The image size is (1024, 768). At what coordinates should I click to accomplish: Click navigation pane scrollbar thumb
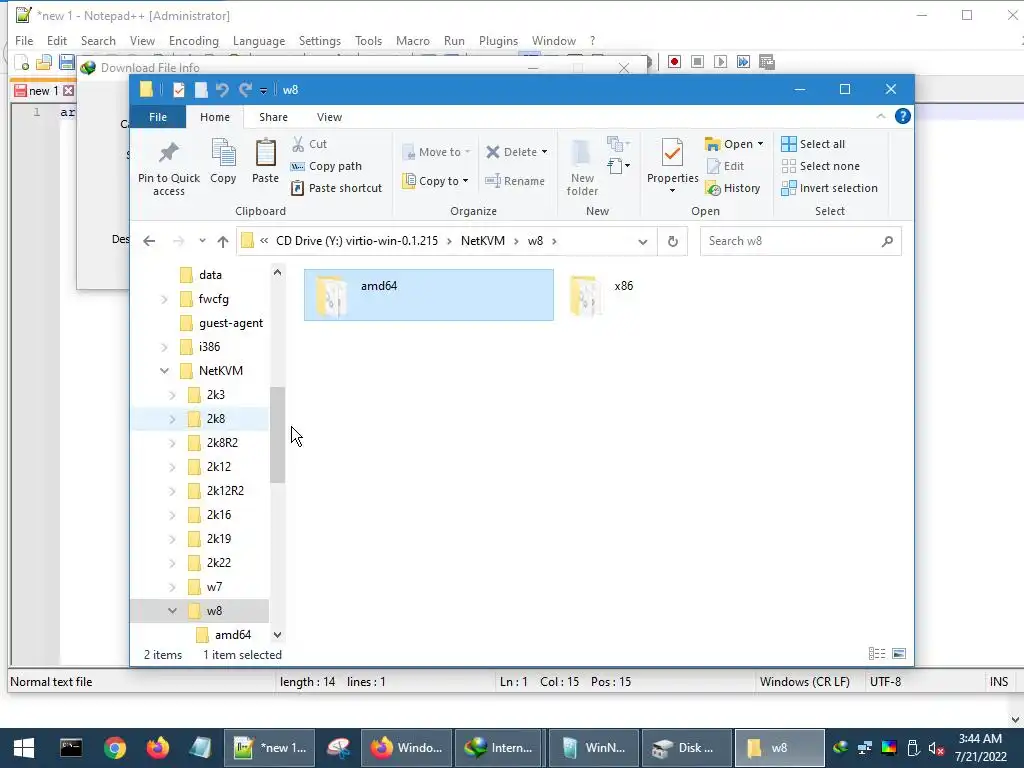coord(278,435)
